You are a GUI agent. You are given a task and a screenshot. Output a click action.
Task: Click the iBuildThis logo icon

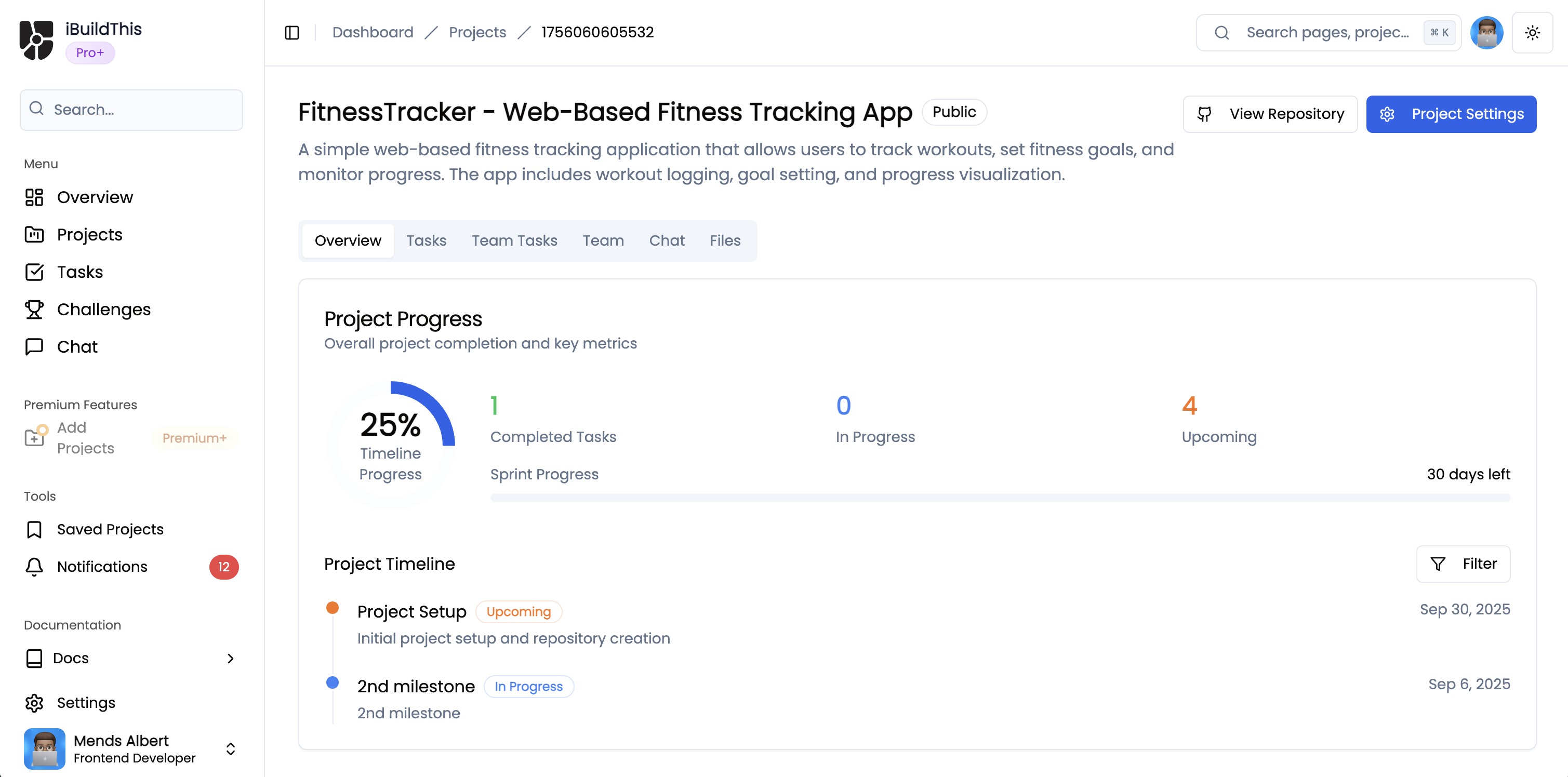36,40
